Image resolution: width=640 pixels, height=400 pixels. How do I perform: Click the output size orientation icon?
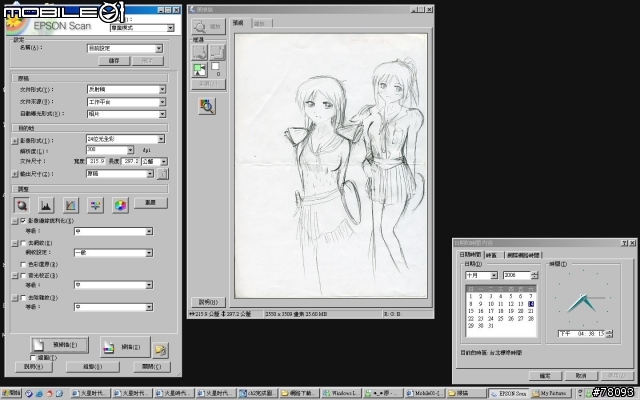(162, 174)
